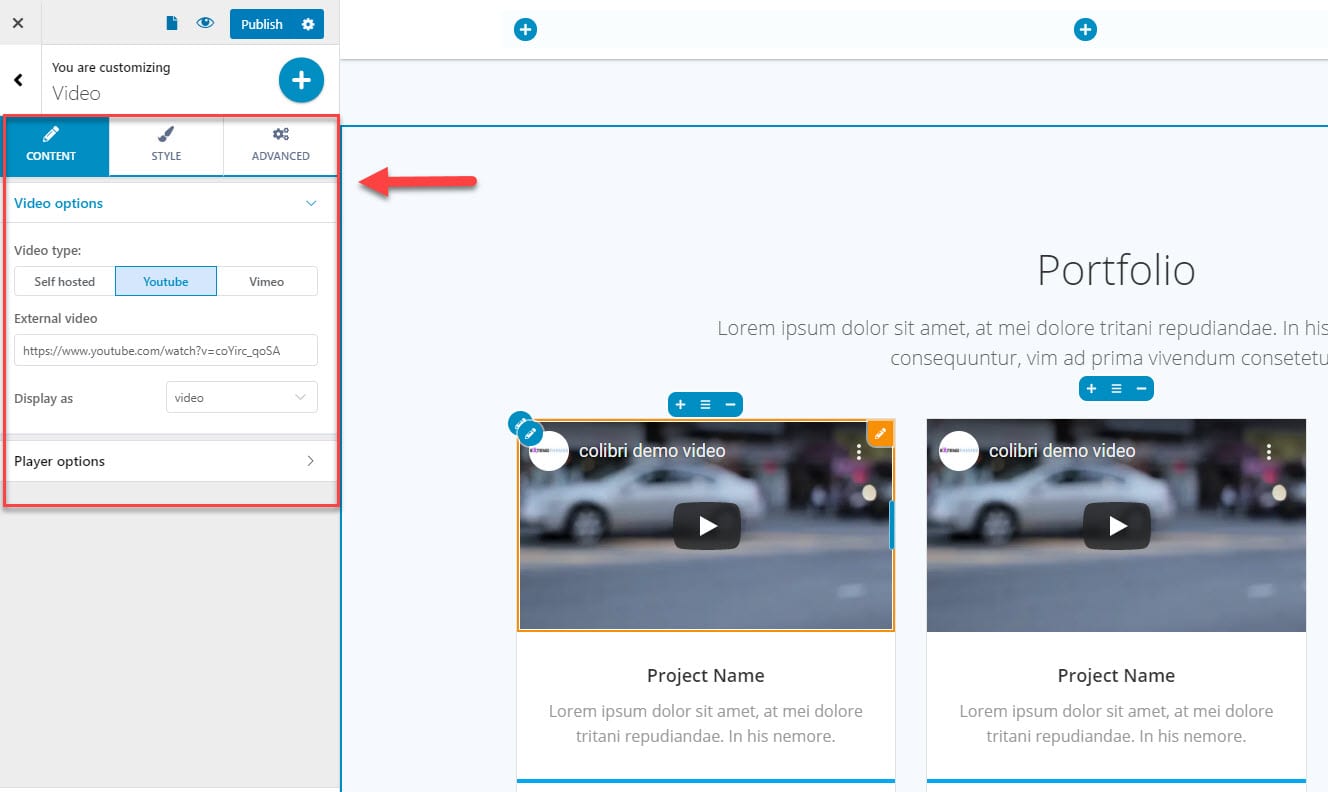Click the Publish button
Viewport: 1328px width, 792px height.
tap(263, 23)
